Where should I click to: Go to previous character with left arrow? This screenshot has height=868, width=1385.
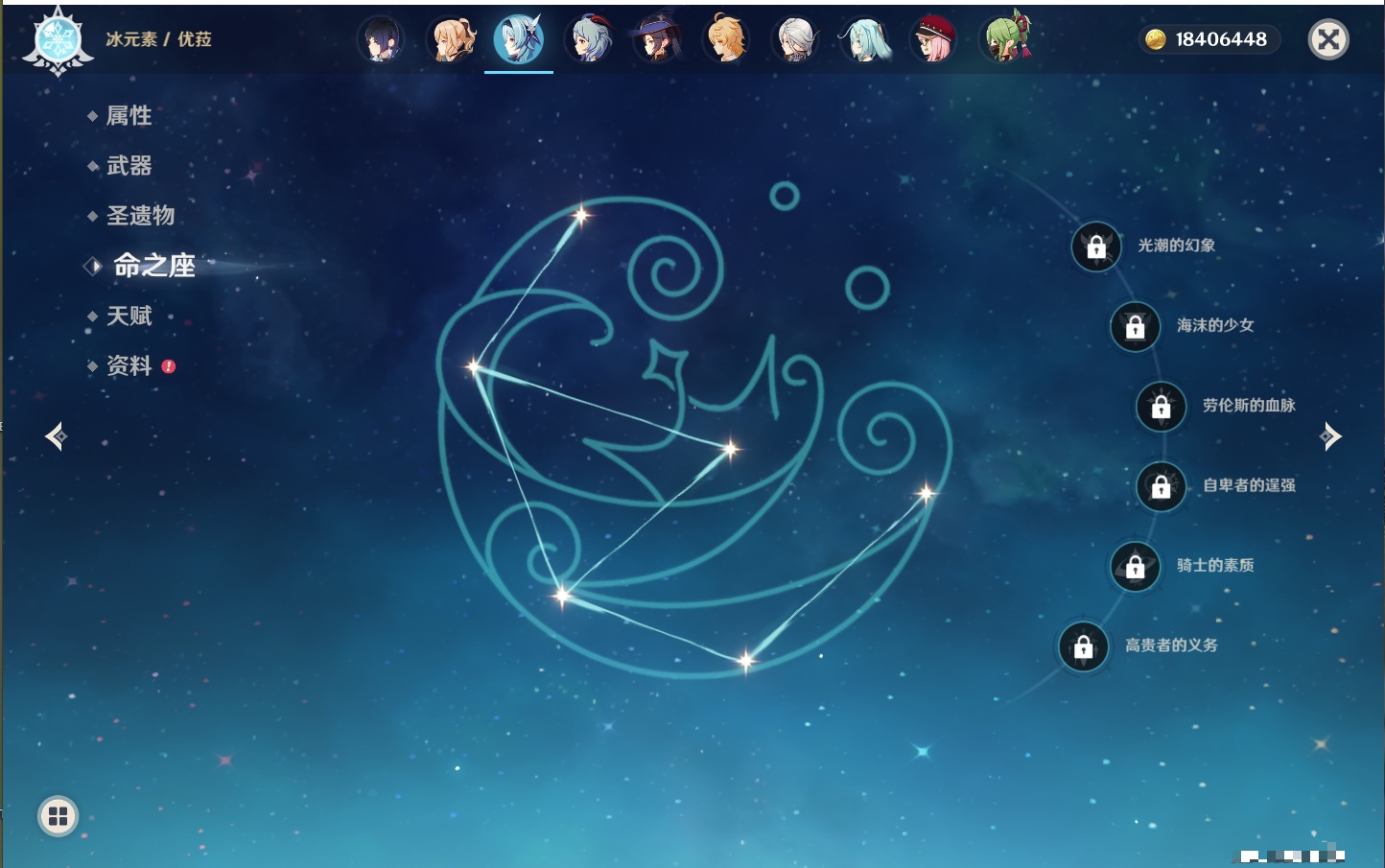tap(56, 436)
